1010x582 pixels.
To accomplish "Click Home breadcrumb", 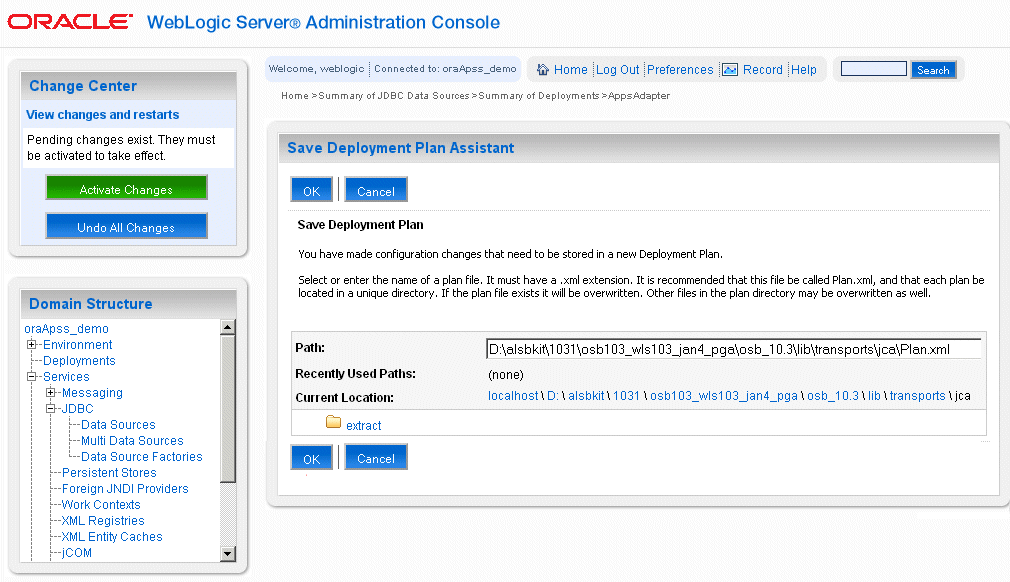I will click(294, 96).
